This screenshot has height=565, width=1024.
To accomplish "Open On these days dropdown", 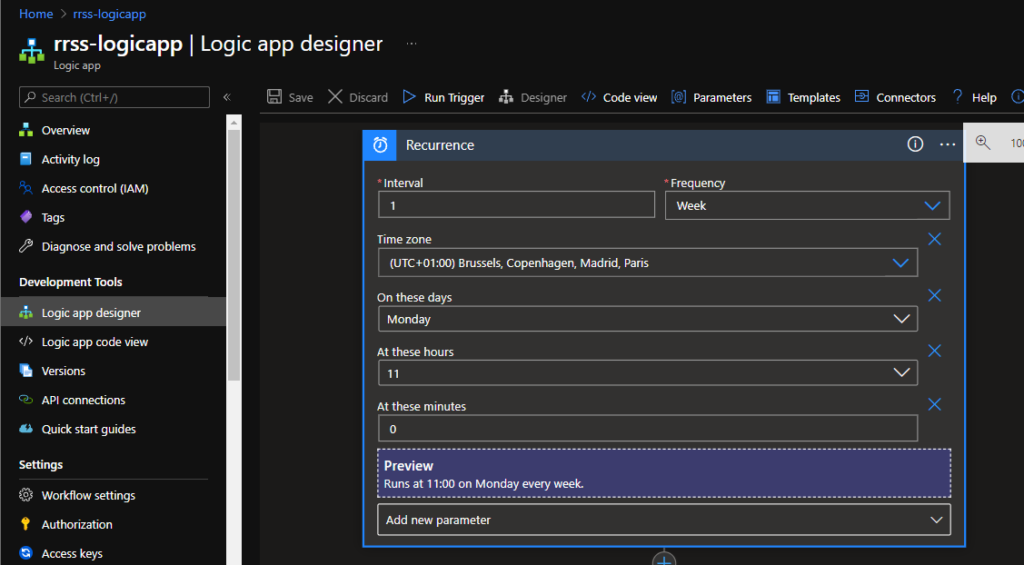I will 648,319.
